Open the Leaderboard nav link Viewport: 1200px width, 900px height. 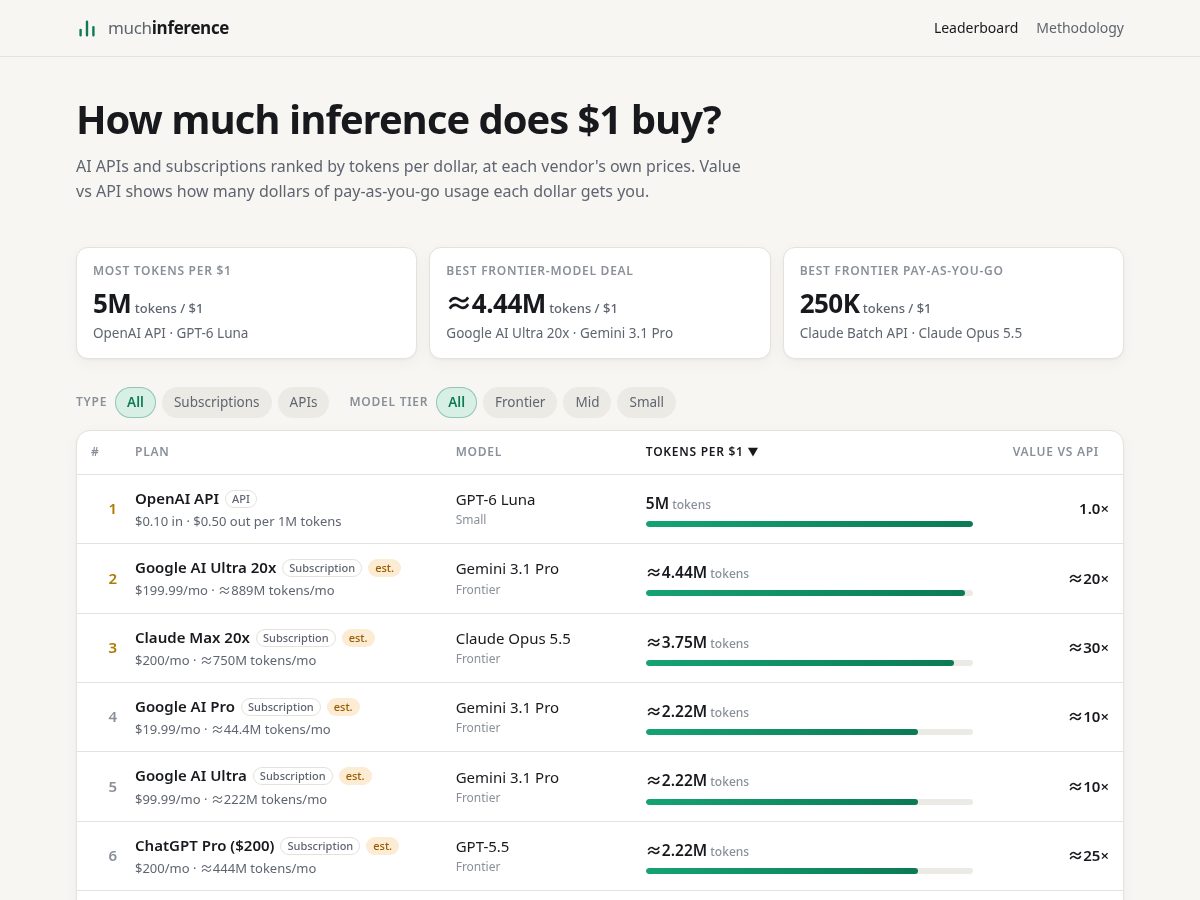click(x=976, y=28)
